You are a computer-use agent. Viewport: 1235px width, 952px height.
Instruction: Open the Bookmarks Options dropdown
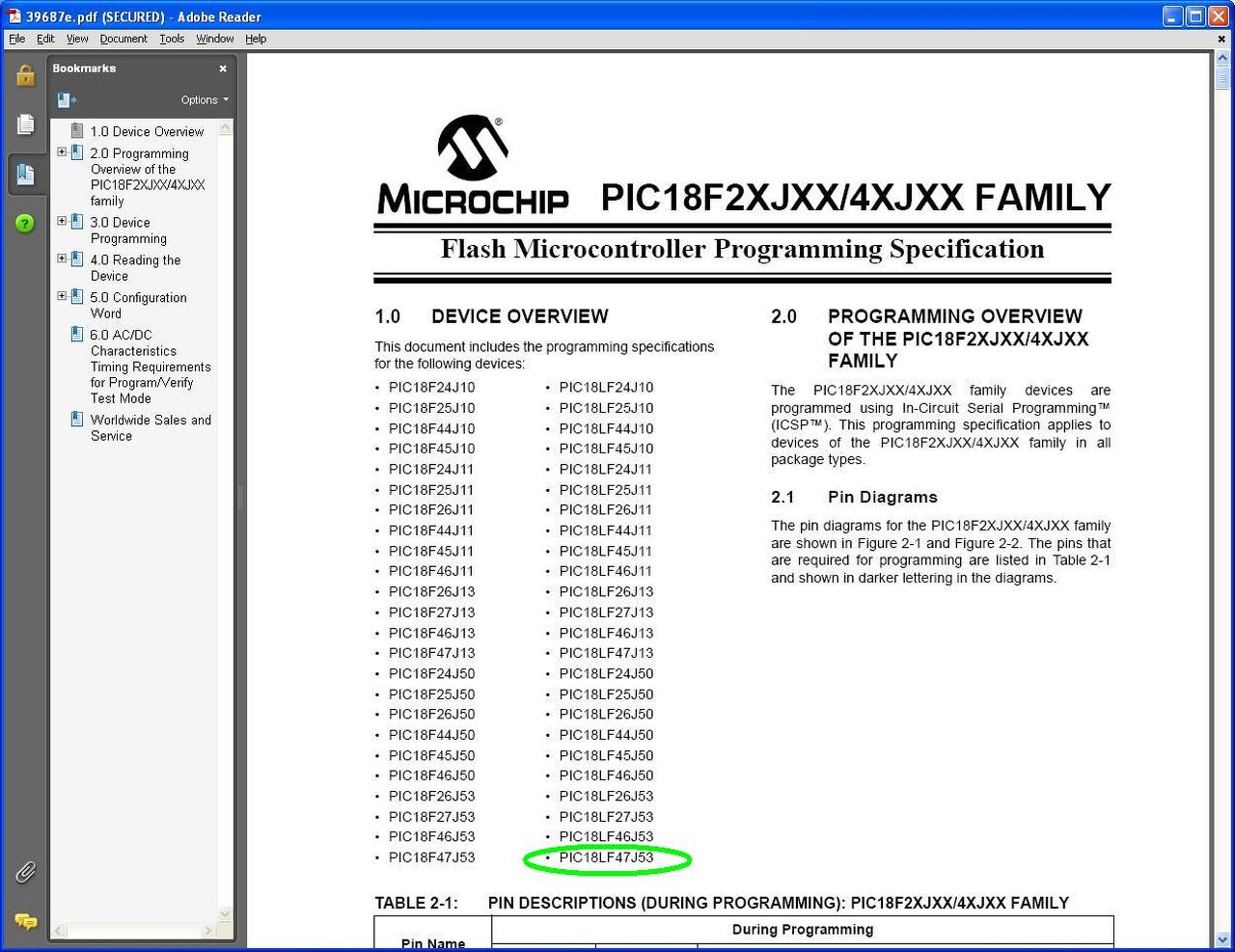click(x=205, y=99)
